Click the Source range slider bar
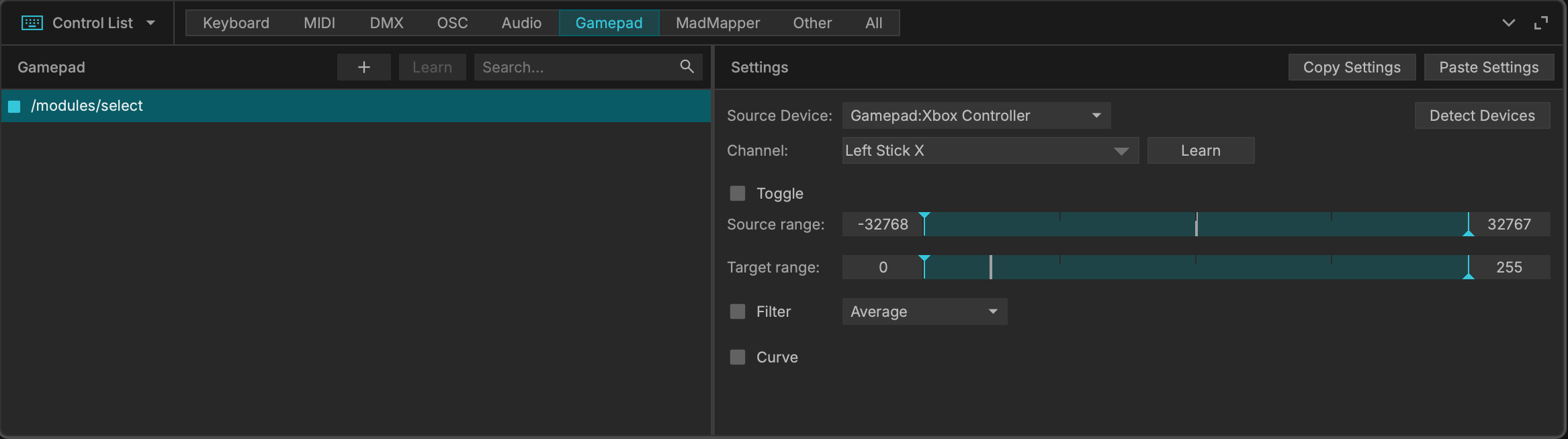Image resolution: width=1568 pixels, height=439 pixels. [1196, 224]
